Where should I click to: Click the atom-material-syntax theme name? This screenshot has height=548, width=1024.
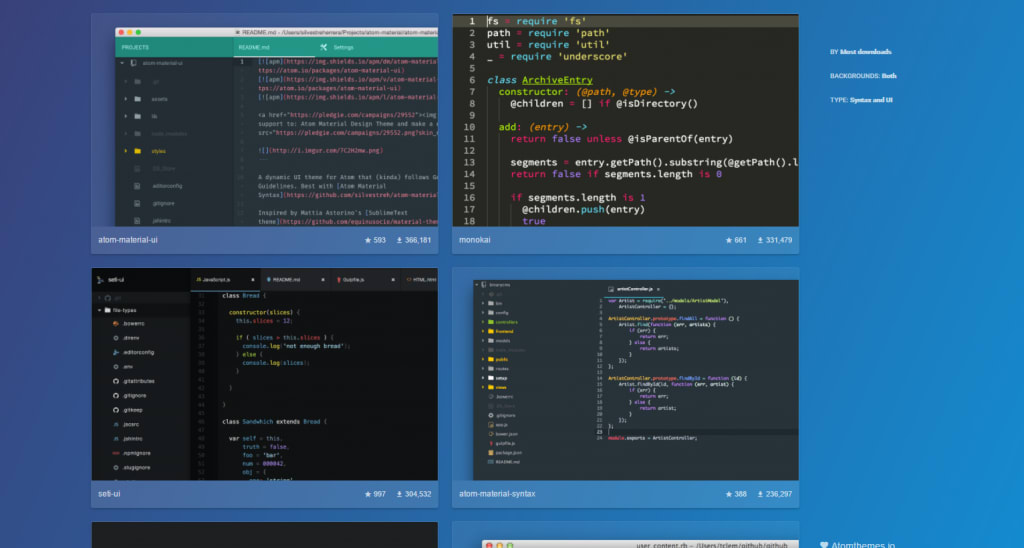pos(497,494)
